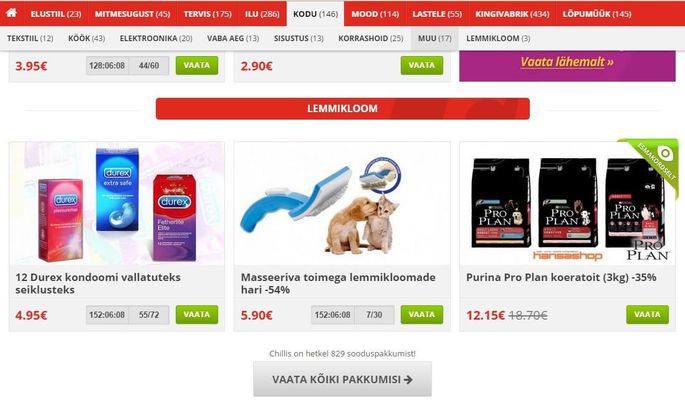This screenshot has height=410, width=685.
Task: Open the Durex condoms product image
Action: tap(117, 203)
